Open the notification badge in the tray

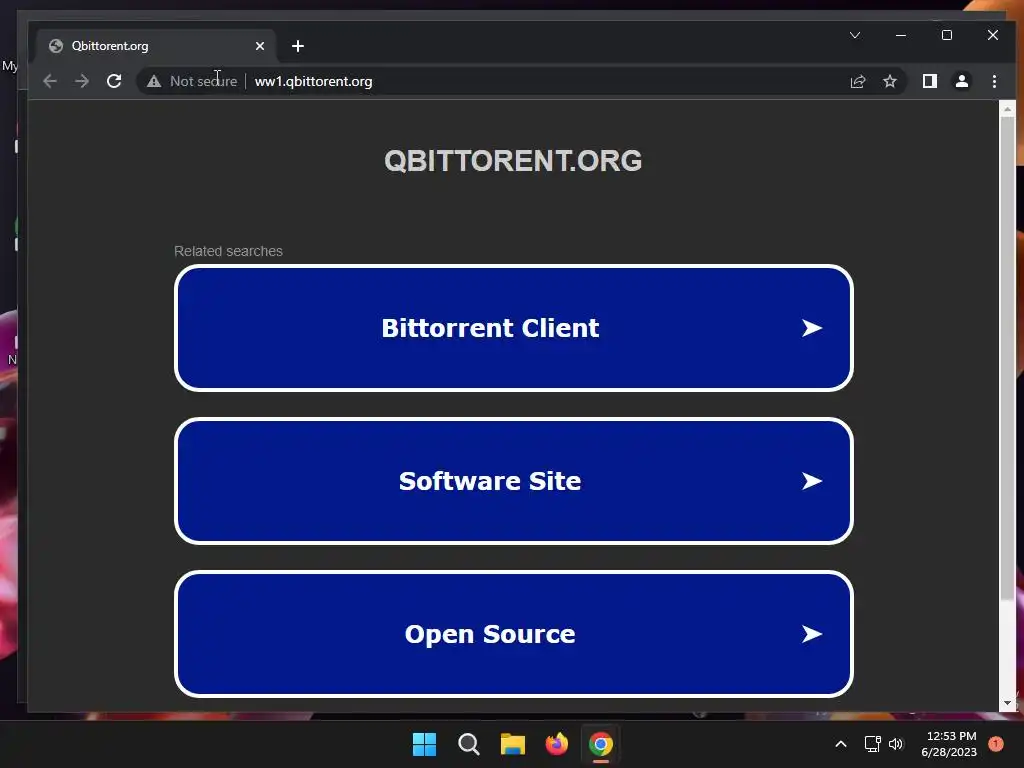pos(996,744)
